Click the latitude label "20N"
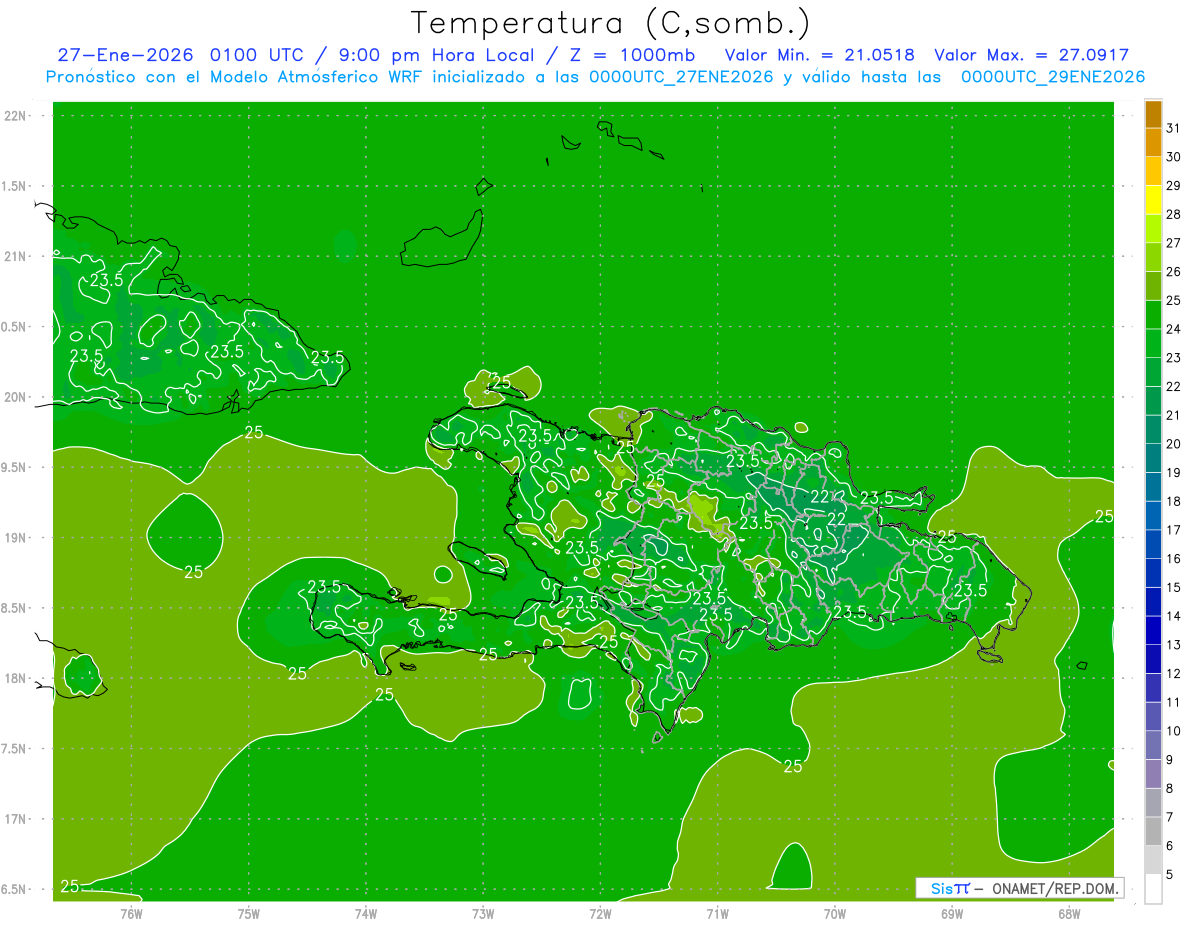 (x=16, y=397)
